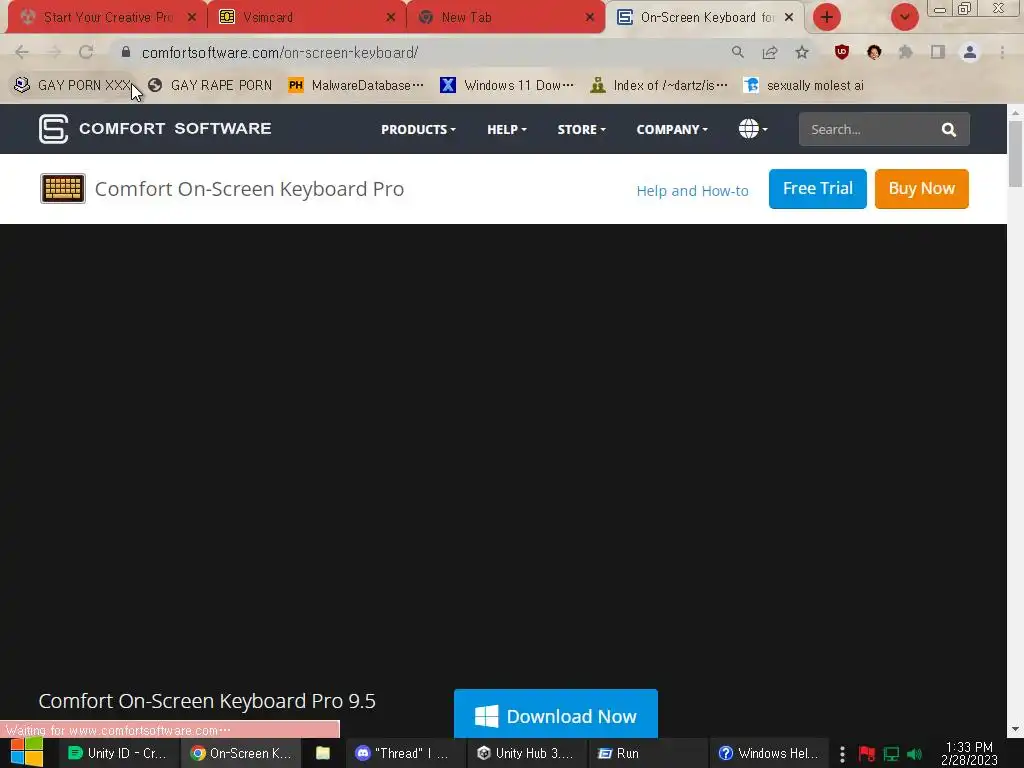Viewport: 1024px width, 768px height.
Task: View site security lock info
Action: pos(126,52)
